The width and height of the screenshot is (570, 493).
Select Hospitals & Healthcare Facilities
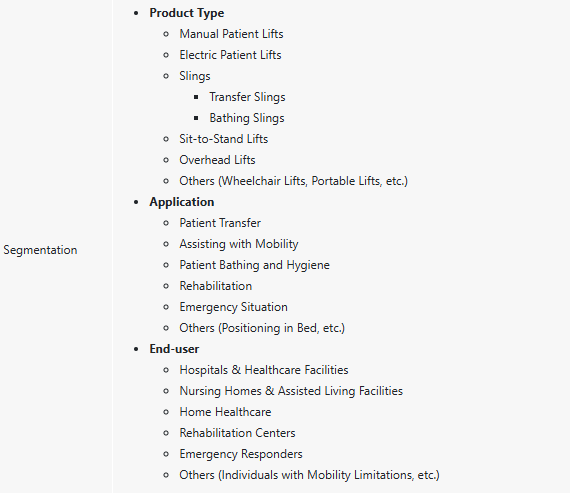pos(264,370)
